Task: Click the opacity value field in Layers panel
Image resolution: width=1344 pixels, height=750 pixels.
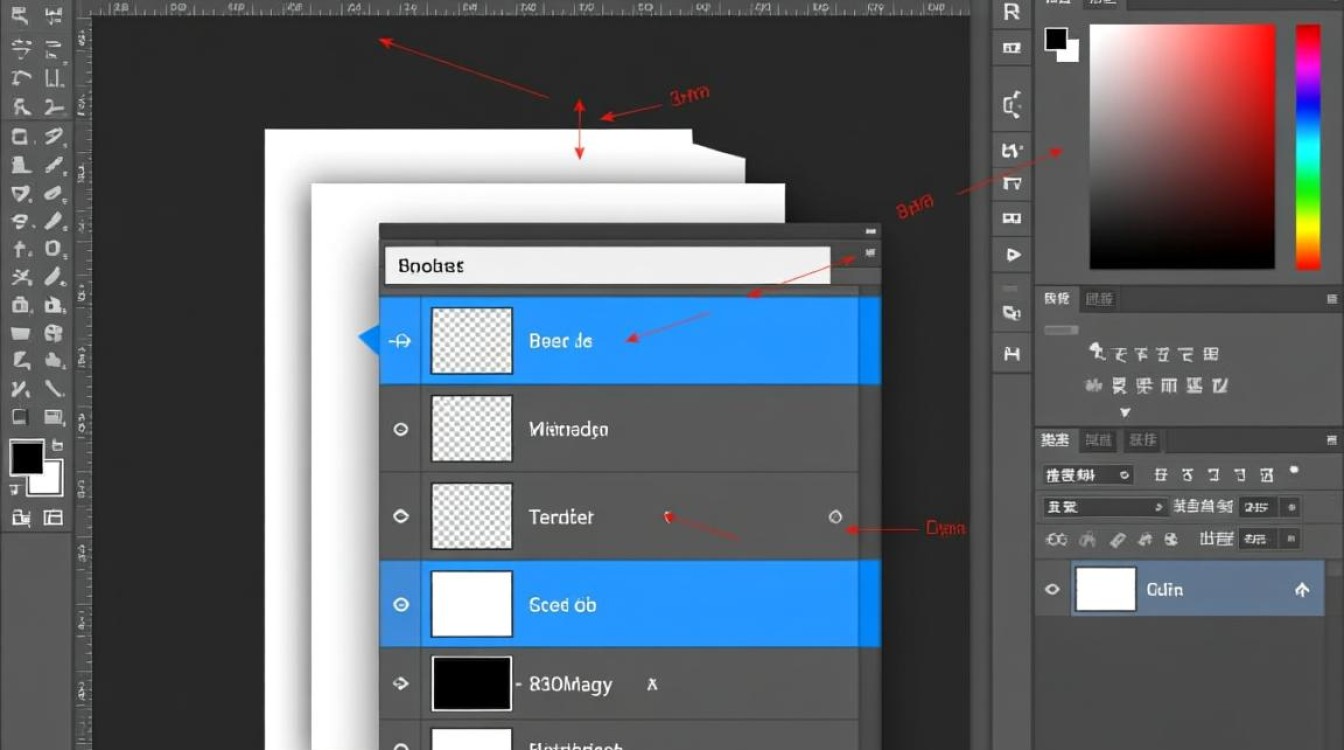Action: (1257, 507)
